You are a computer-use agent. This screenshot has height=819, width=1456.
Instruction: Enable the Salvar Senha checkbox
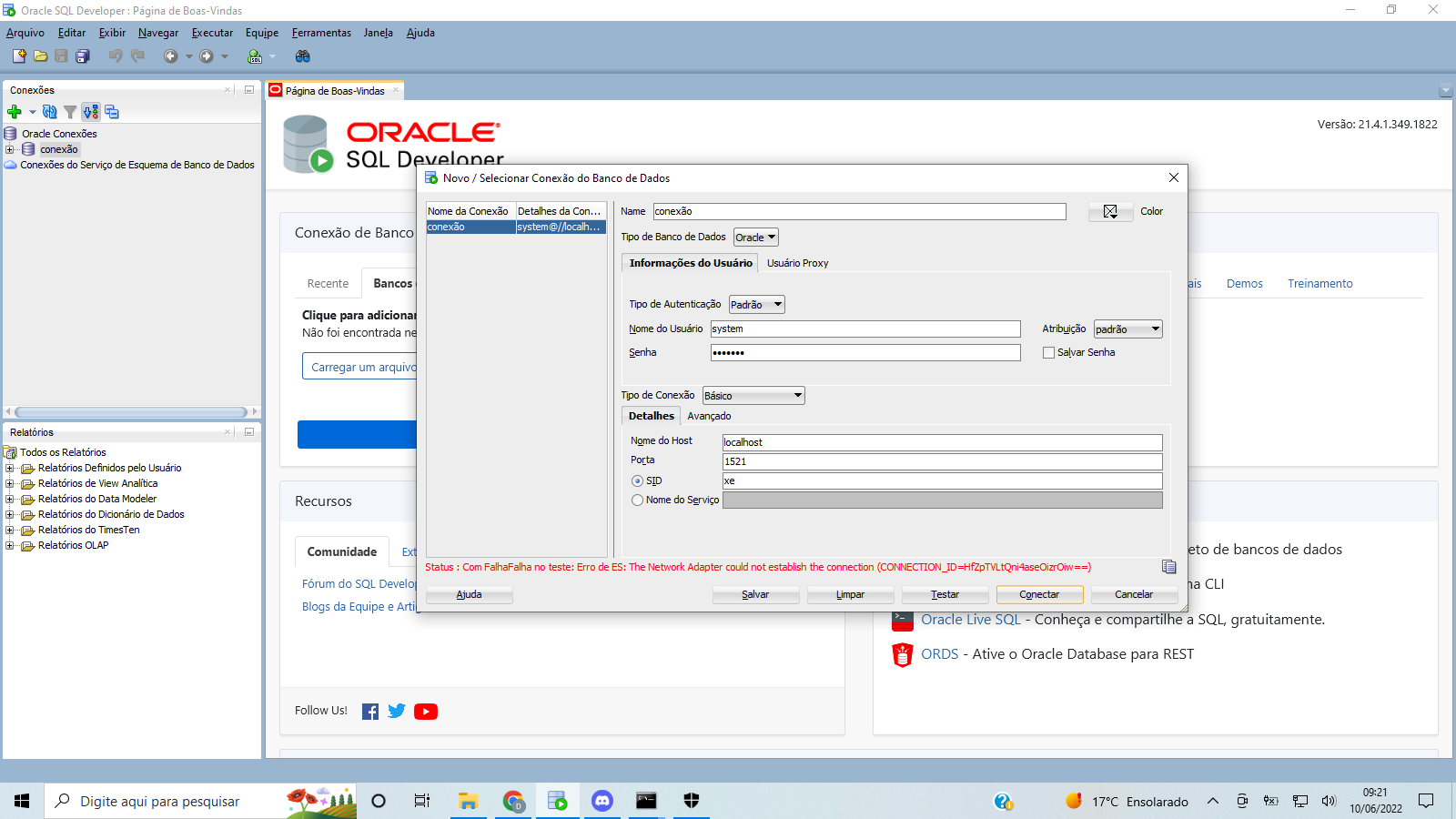coord(1048,352)
